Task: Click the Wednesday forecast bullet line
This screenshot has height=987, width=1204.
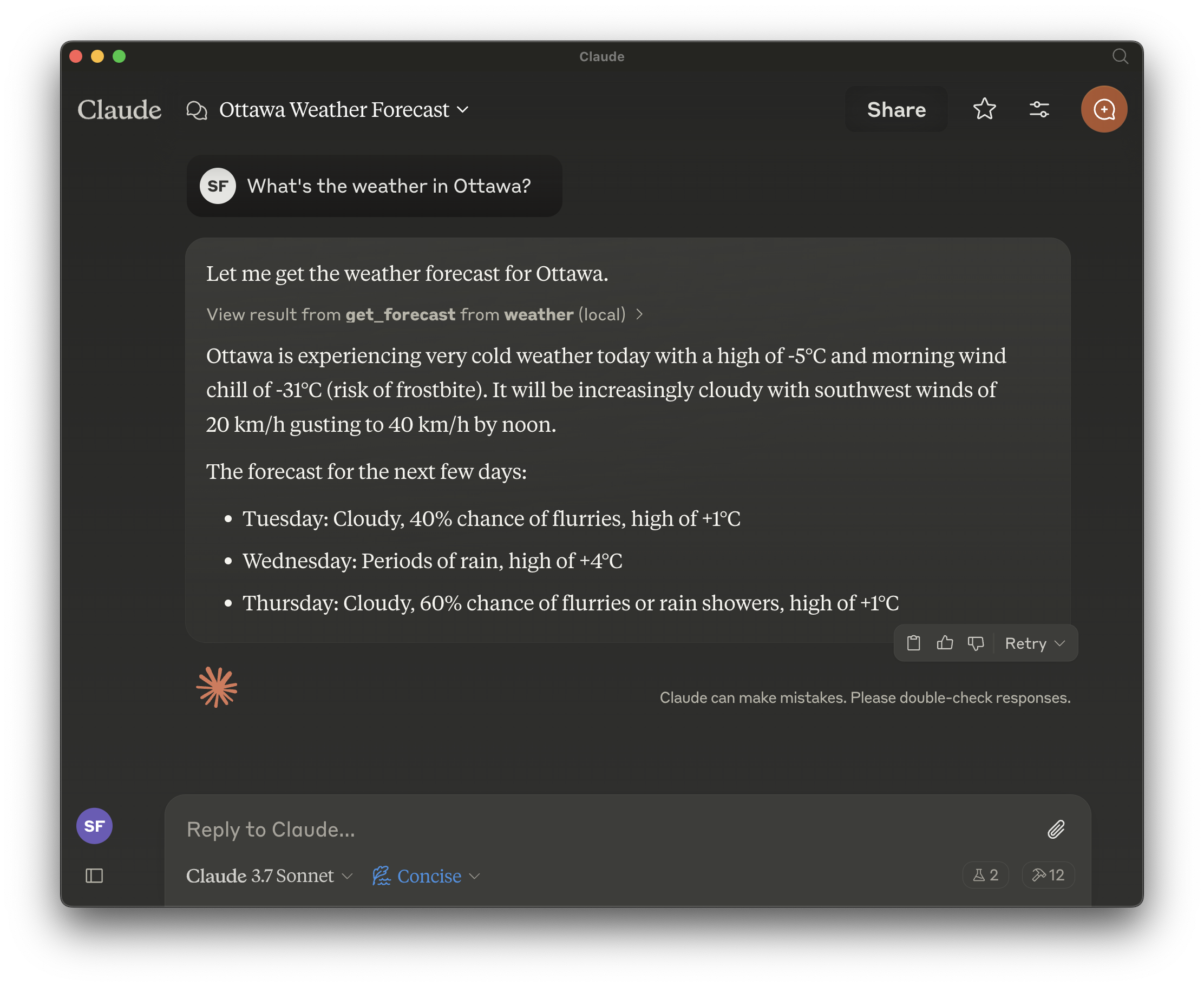Action: [x=432, y=561]
